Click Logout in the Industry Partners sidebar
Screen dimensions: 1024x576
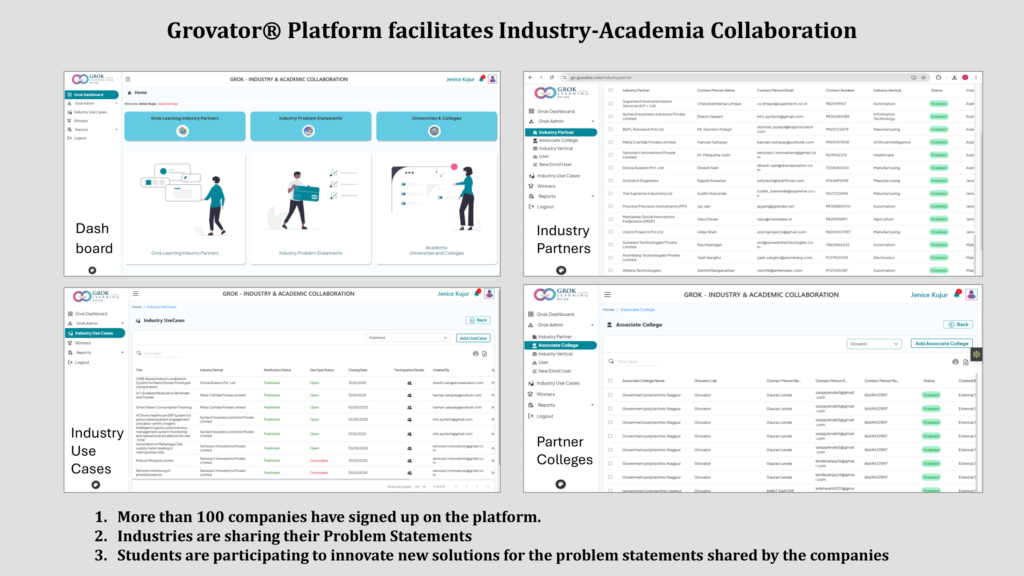(545, 206)
